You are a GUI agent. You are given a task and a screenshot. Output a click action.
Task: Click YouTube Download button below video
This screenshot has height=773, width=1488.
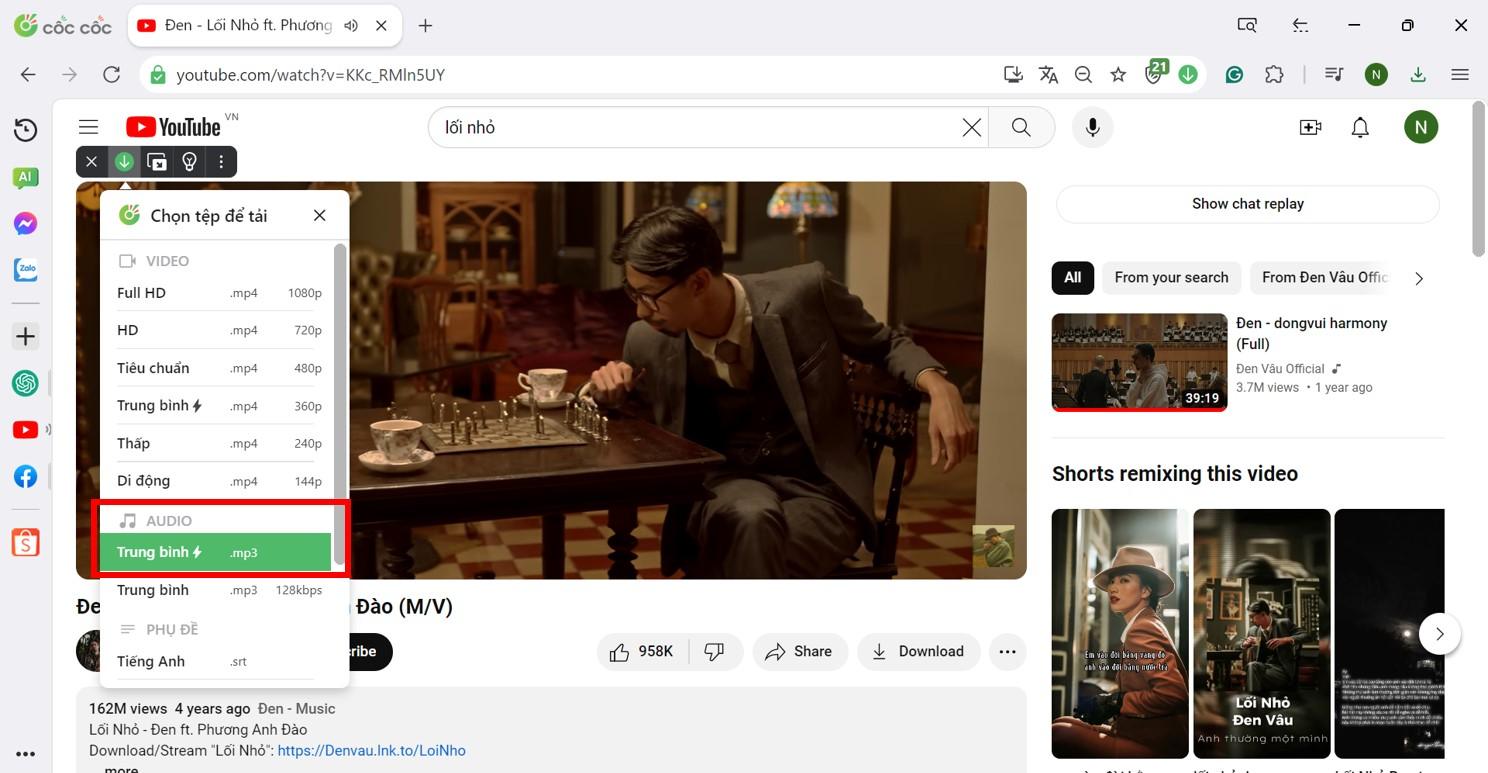tap(918, 652)
